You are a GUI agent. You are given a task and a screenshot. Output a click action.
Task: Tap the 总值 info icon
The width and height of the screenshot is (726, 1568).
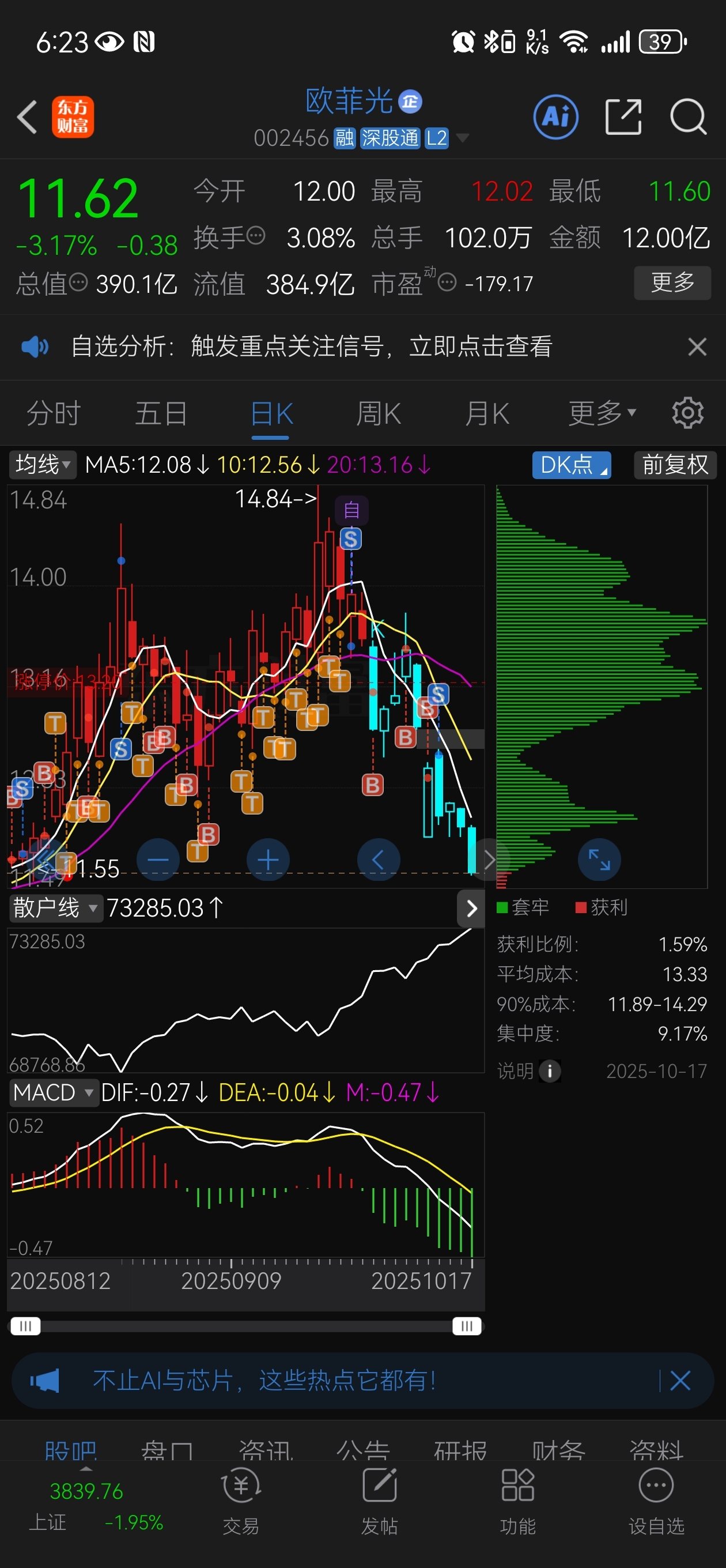[x=78, y=282]
